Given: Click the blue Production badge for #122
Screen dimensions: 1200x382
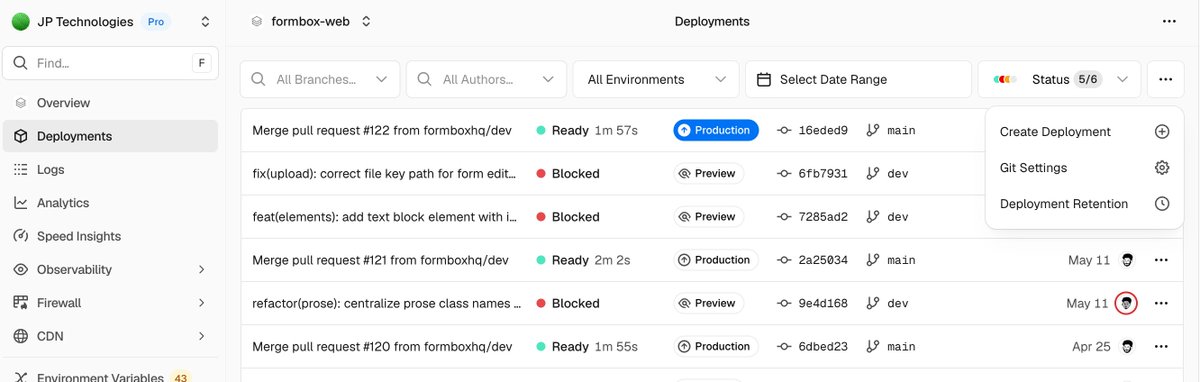Looking at the screenshot, I should [x=716, y=130].
